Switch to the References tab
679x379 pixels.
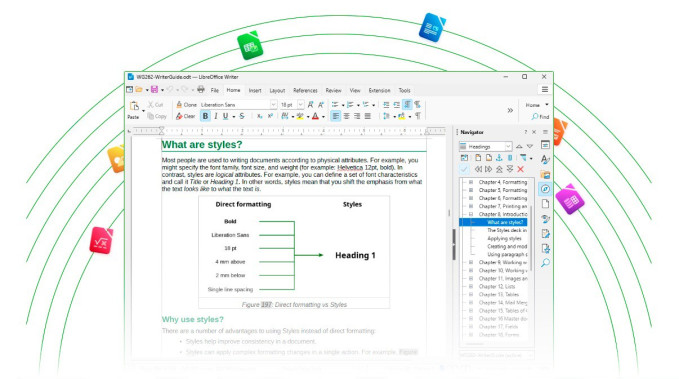305,90
